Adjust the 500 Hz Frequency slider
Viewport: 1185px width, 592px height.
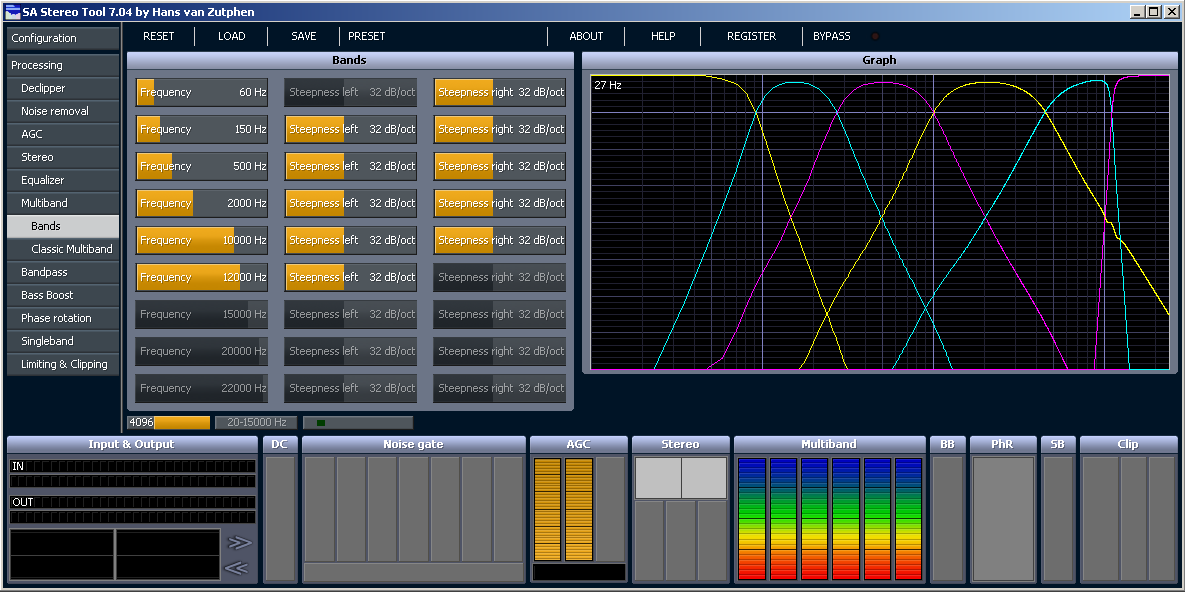click(202, 166)
